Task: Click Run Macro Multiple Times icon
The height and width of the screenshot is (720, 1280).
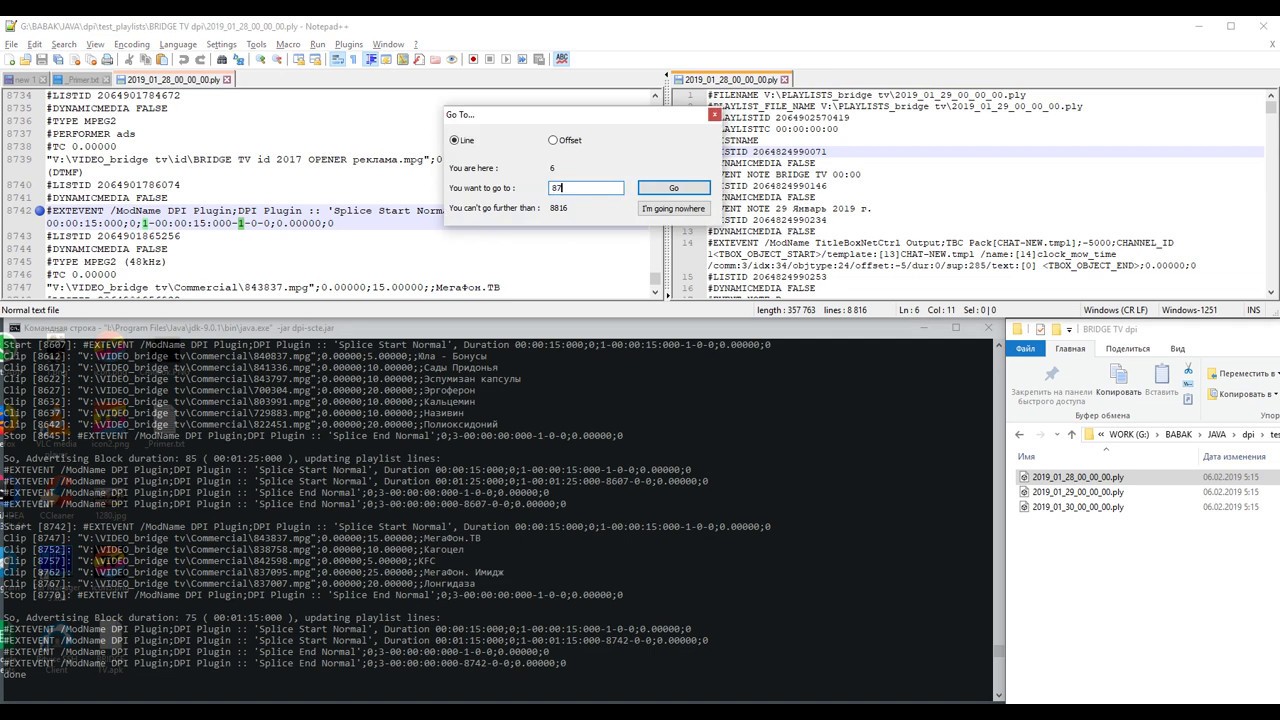Action: click(522, 59)
